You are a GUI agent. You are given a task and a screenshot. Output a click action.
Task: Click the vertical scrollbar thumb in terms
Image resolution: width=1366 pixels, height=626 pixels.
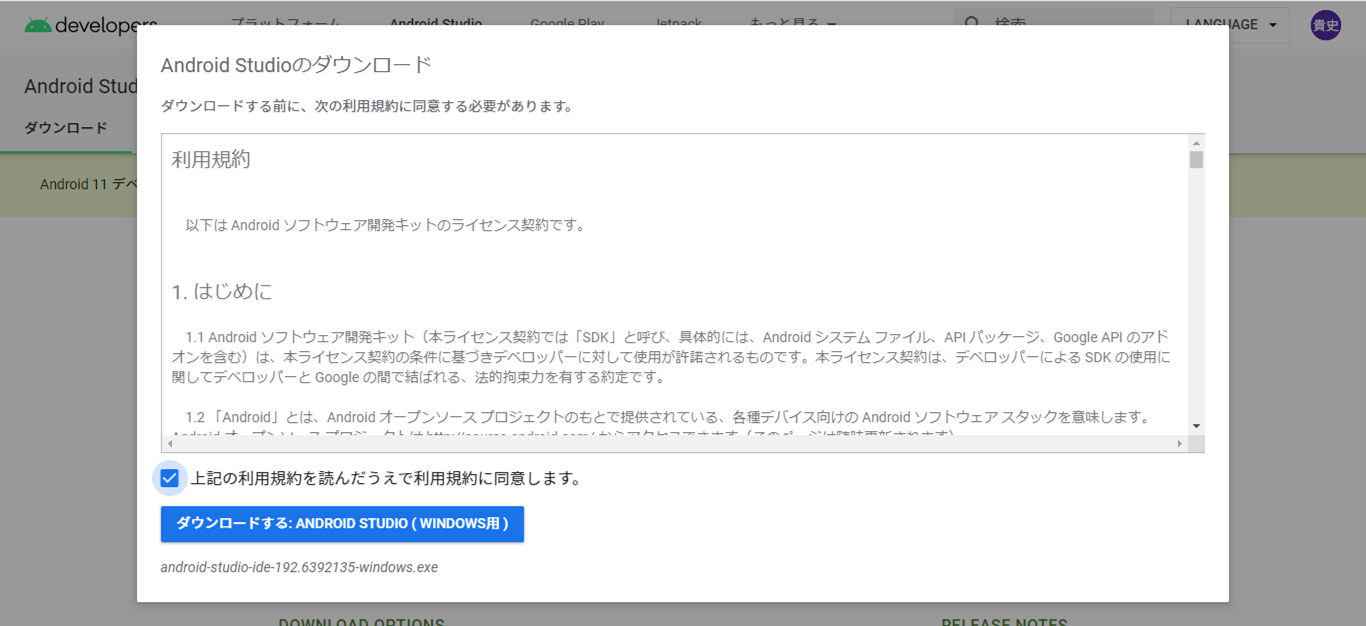click(x=1196, y=160)
